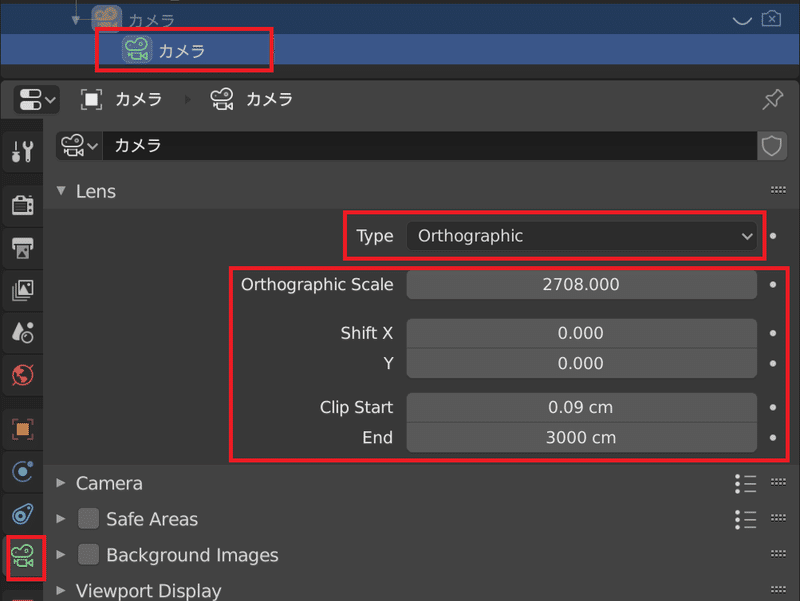
Task: Click the Clip Start 0.09 cm field
Action: coord(582,407)
